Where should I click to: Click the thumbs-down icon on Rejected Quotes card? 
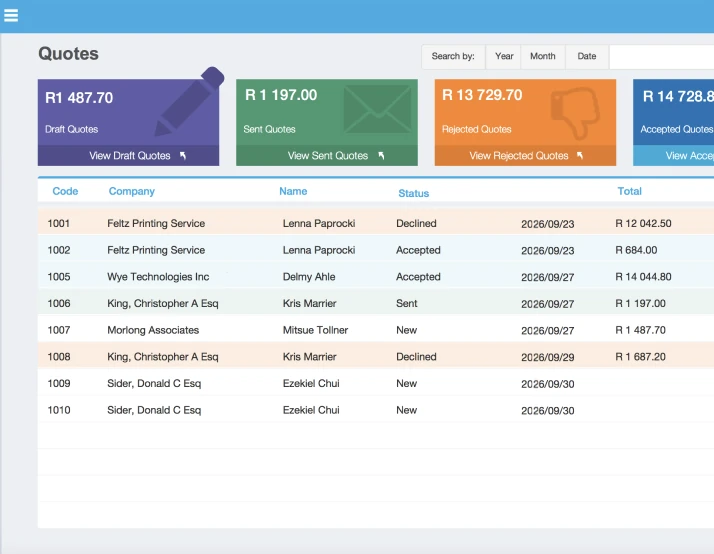tap(575, 112)
